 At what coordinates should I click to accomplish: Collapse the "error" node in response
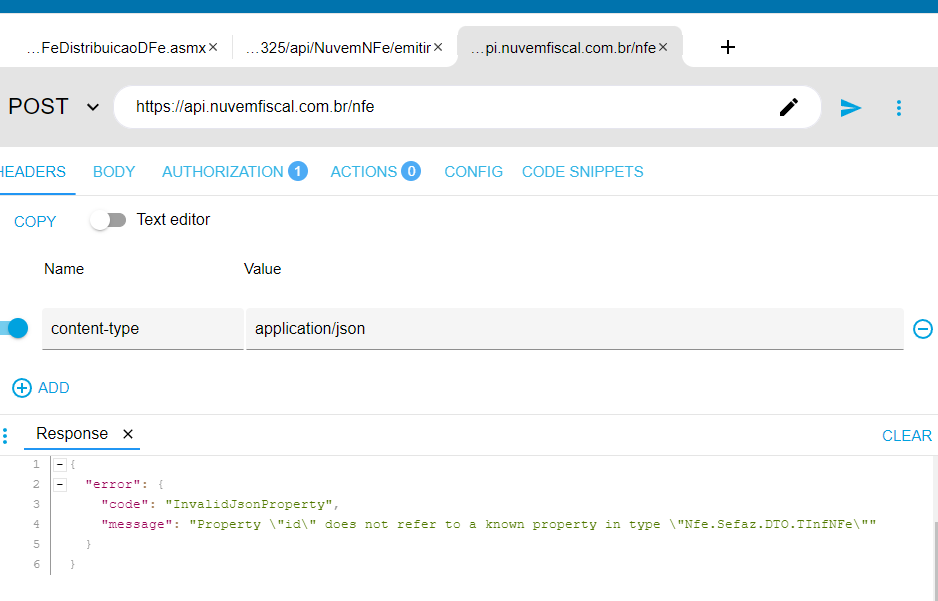(60, 485)
